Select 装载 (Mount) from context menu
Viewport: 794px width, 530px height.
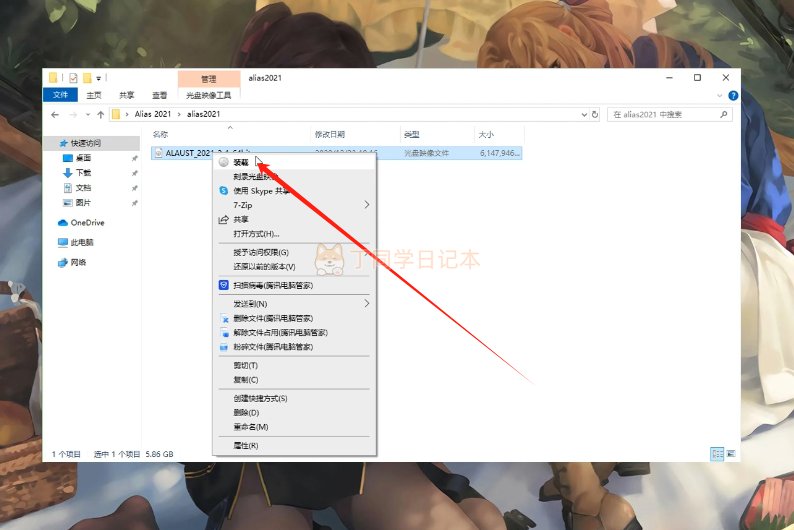point(241,162)
